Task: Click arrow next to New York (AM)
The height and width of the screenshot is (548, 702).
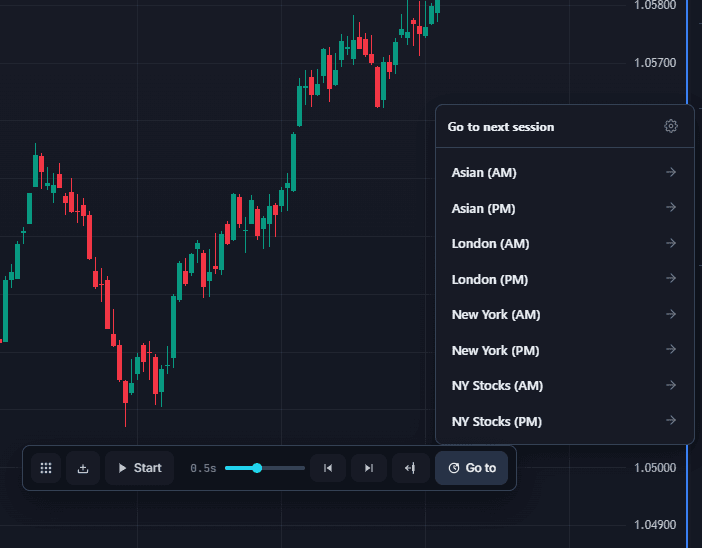Action: coord(671,314)
